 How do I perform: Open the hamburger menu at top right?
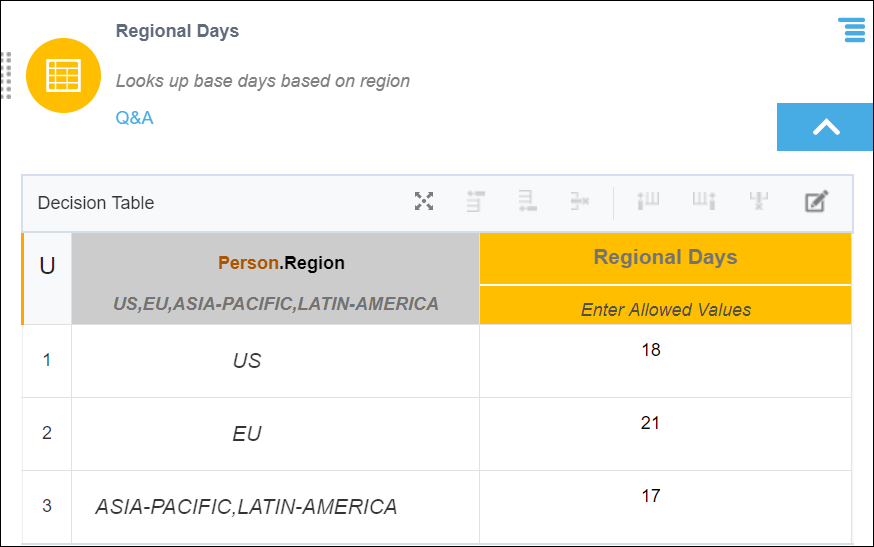854,30
